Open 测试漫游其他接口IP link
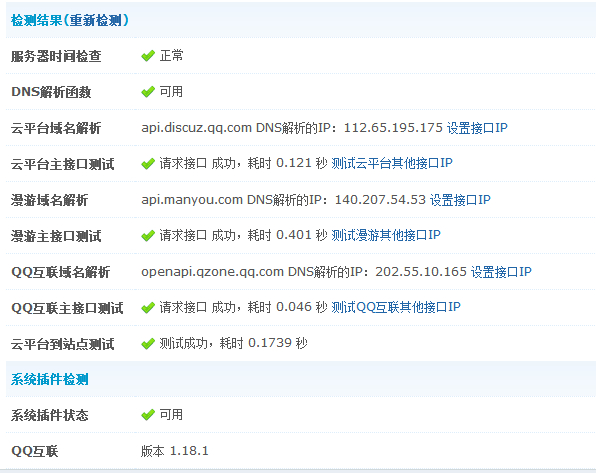 pos(386,235)
